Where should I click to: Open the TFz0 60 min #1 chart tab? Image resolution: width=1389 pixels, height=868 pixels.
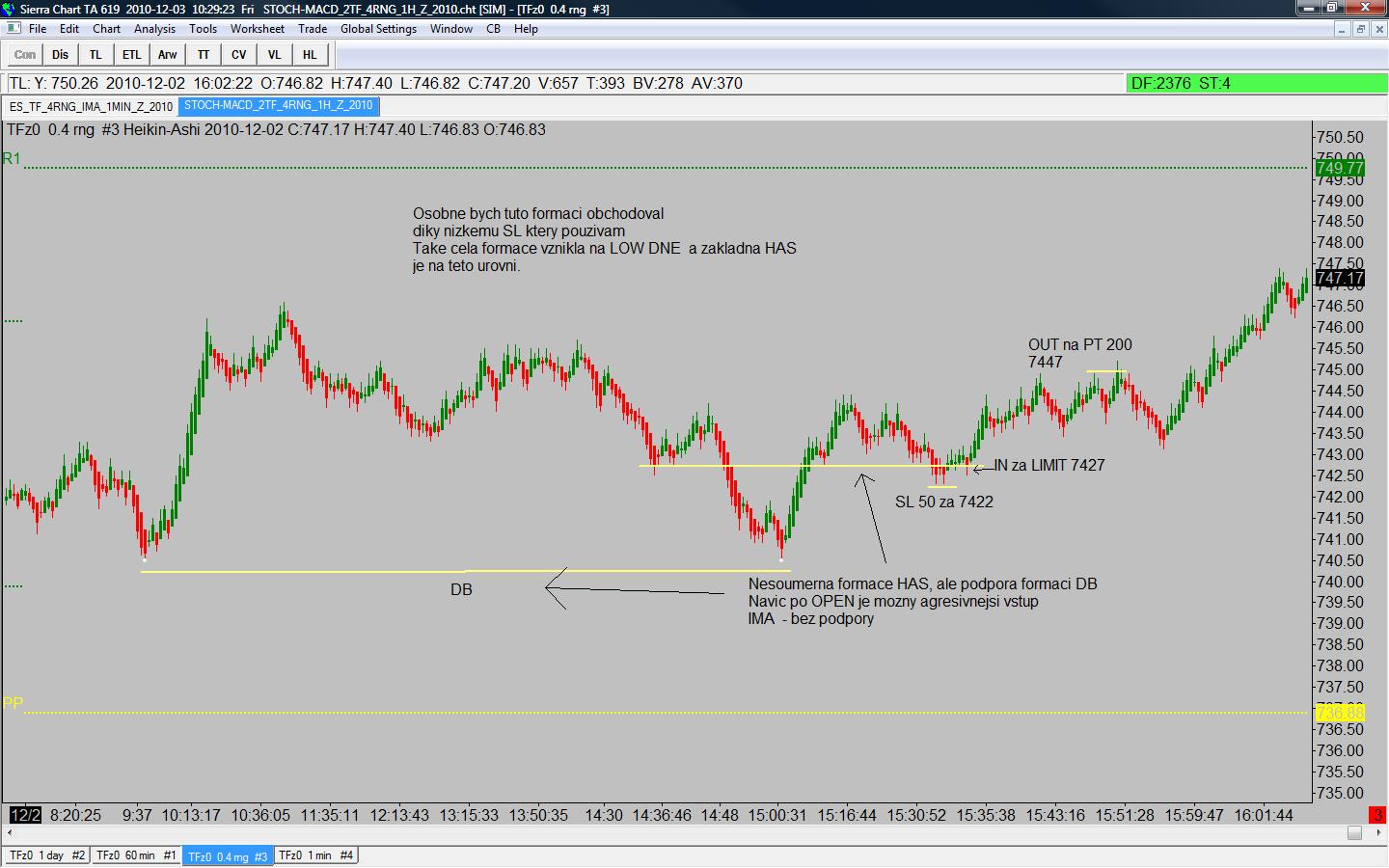(136, 855)
